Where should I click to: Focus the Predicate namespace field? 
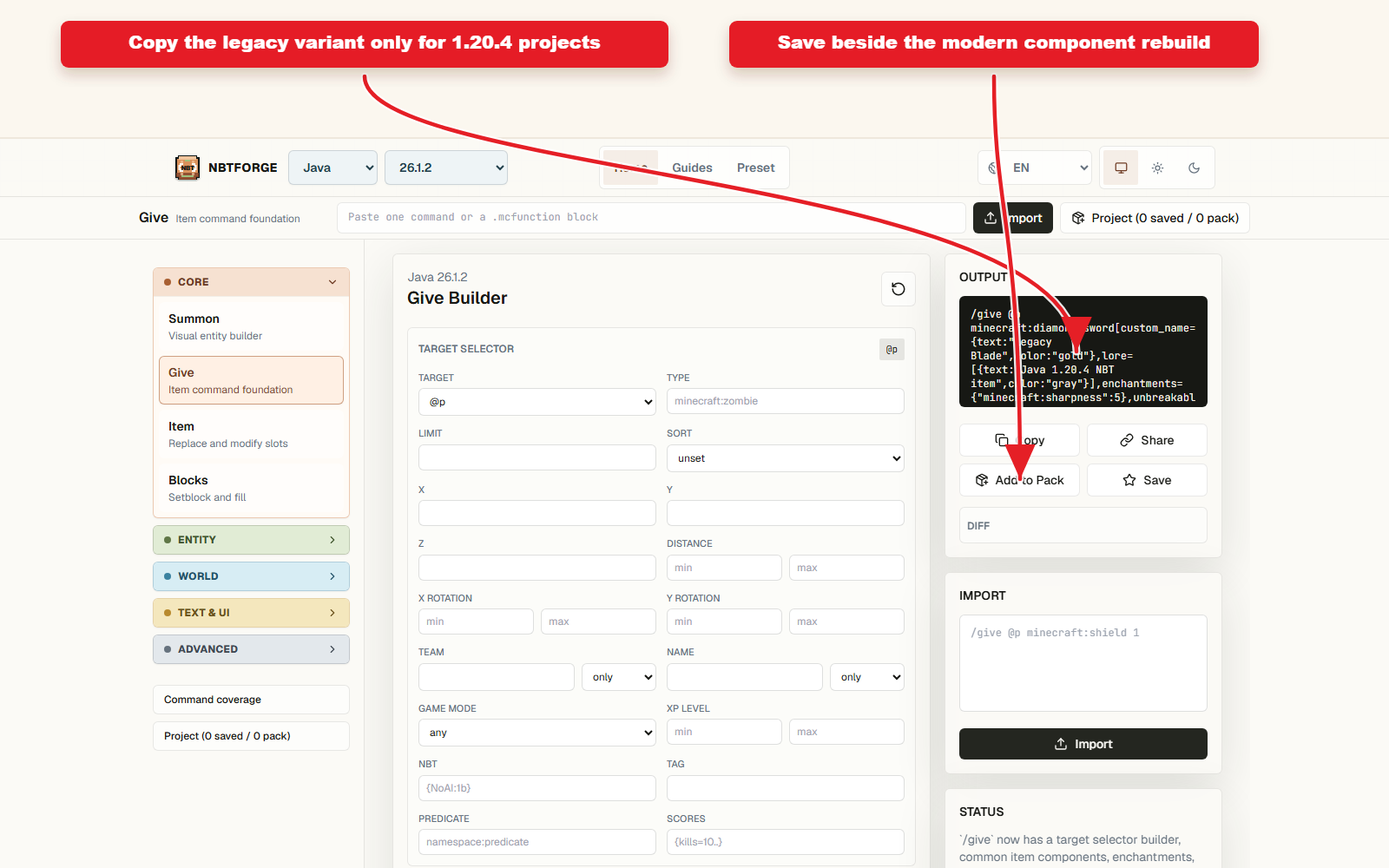pyautogui.click(x=537, y=842)
